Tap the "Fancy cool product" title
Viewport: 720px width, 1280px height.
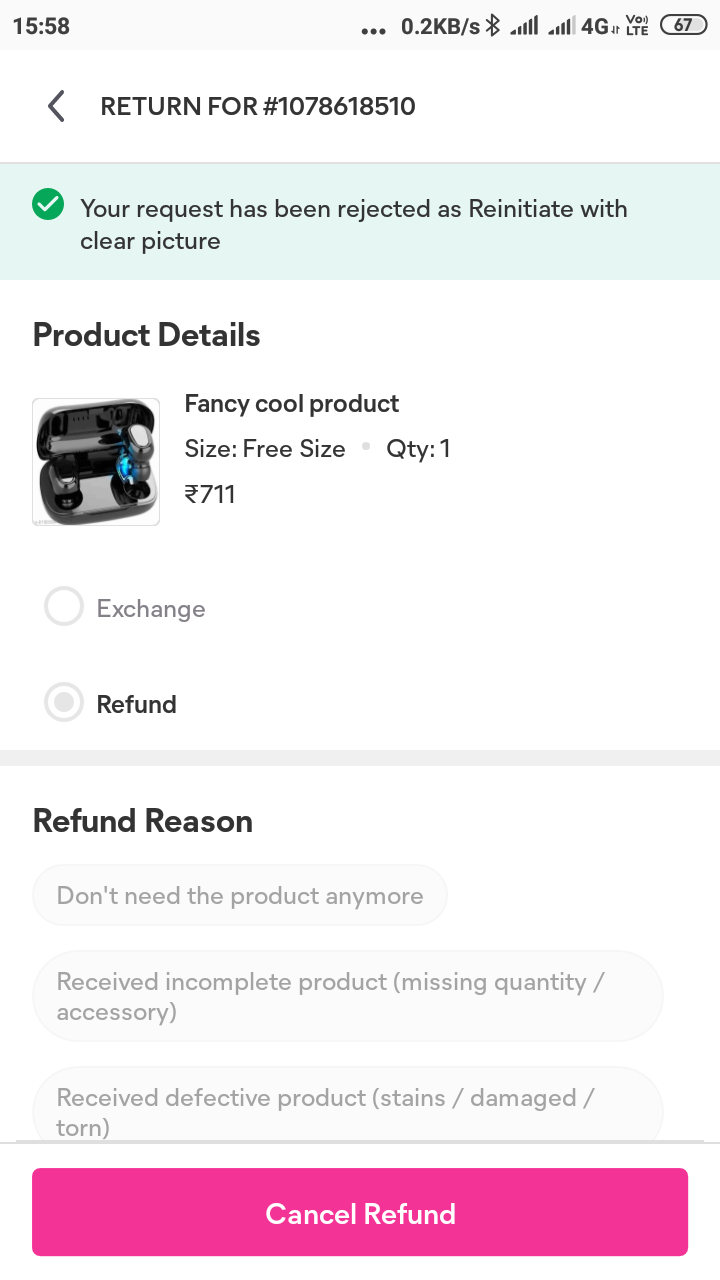coord(292,404)
